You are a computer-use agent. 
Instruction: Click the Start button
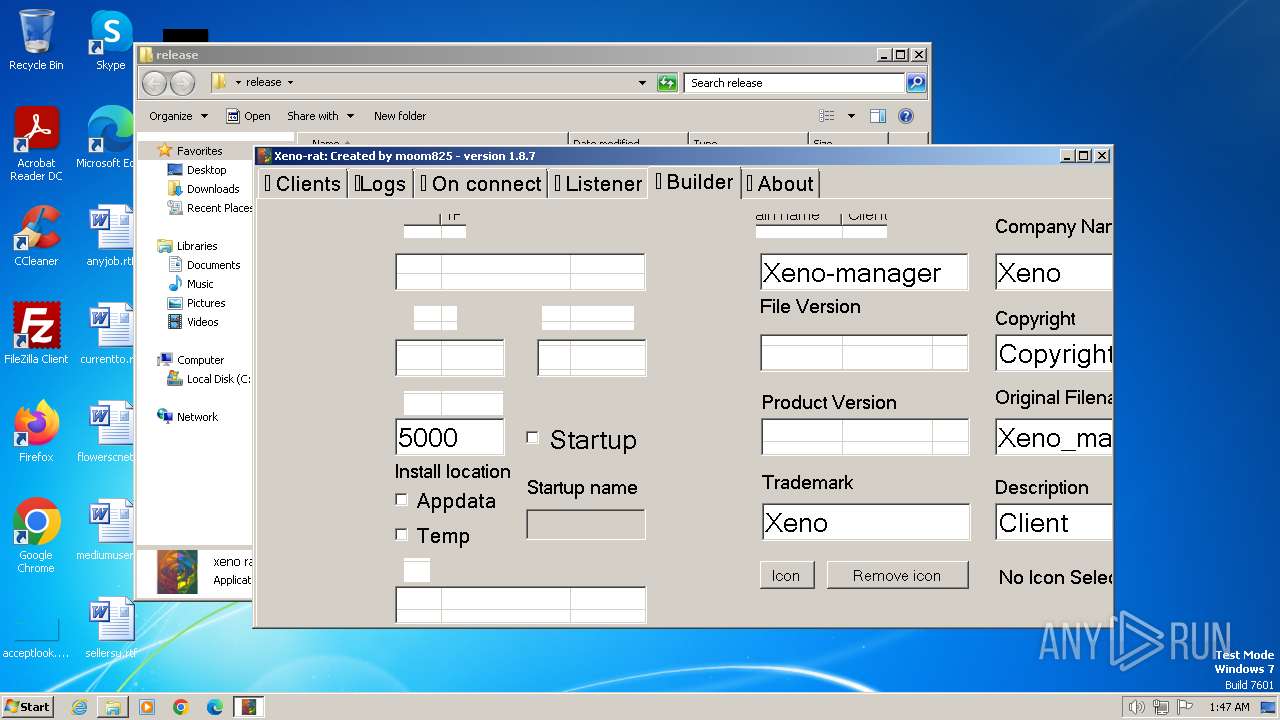pyautogui.click(x=27, y=706)
